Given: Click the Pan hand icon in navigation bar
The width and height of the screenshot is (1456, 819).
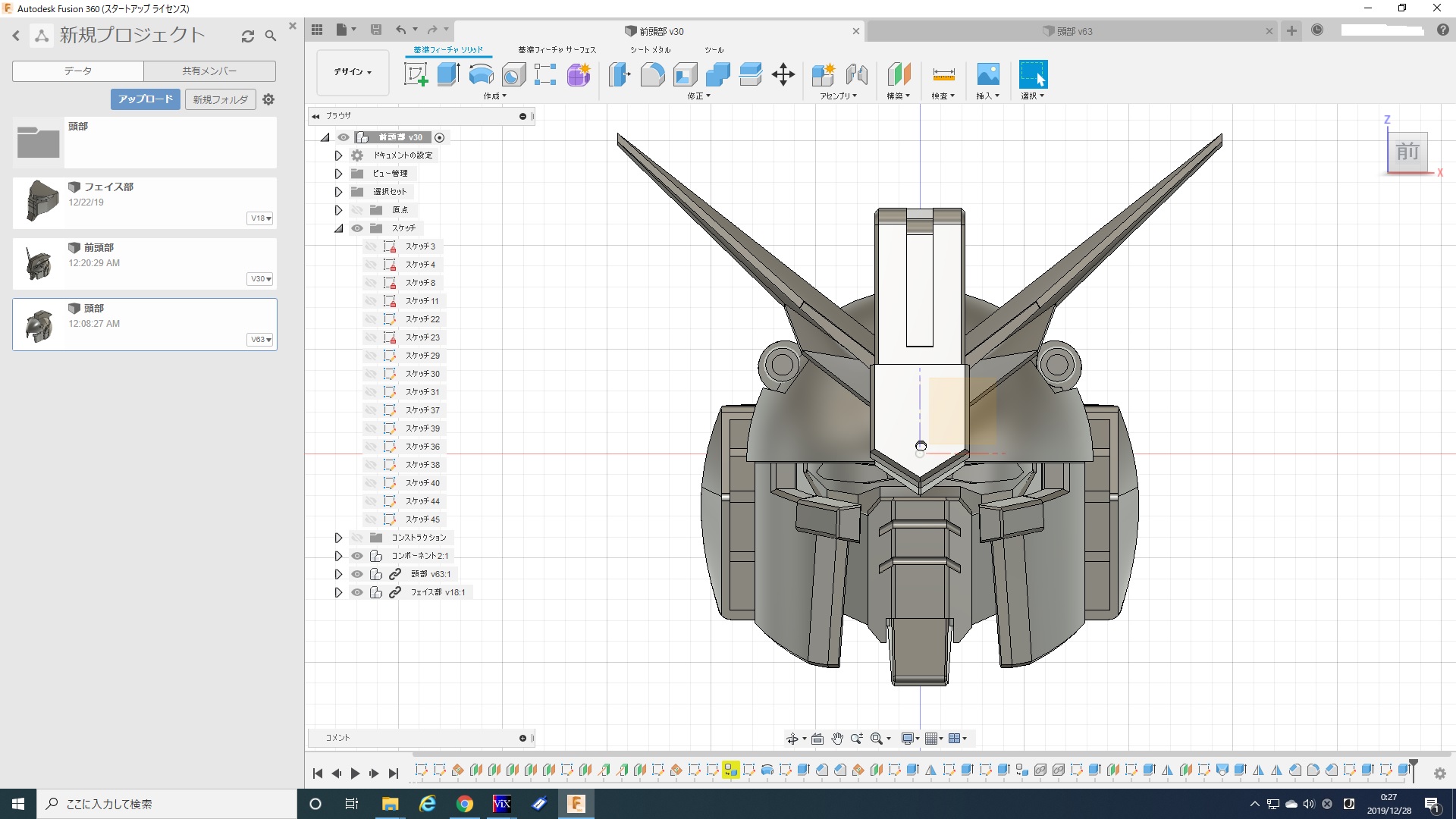Looking at the screenshot, I should [837, 739].
